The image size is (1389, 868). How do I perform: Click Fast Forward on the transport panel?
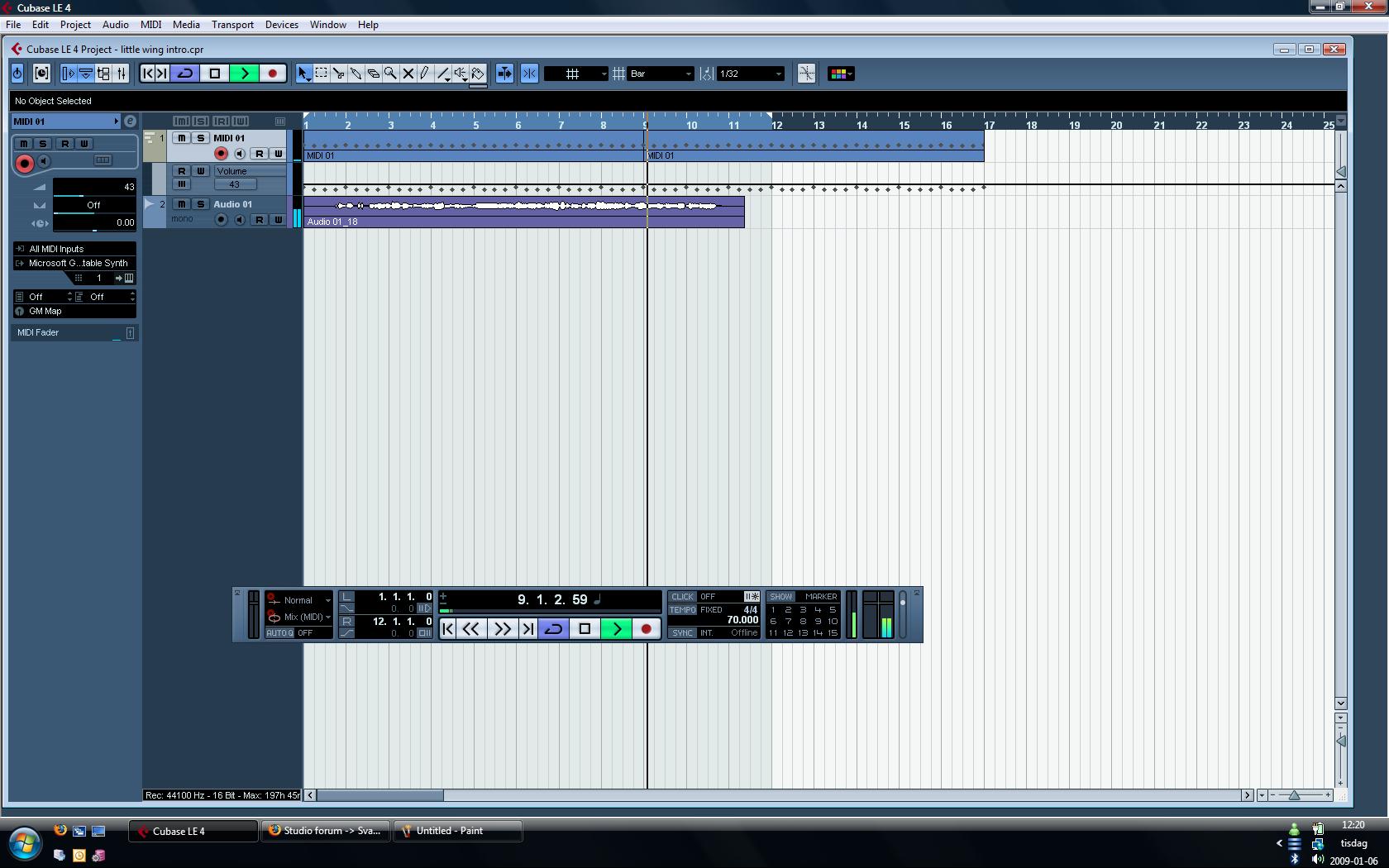(x=502, y=629)
